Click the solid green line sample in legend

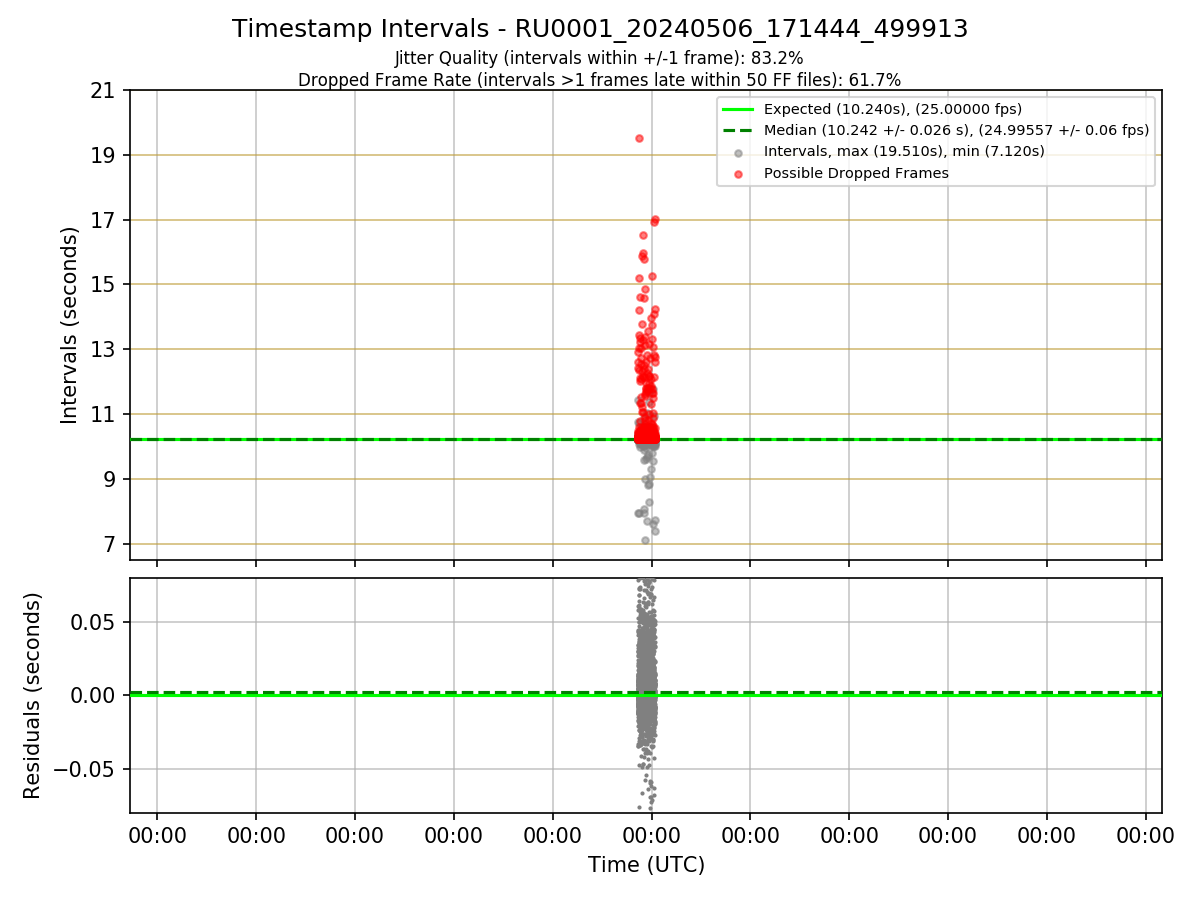[738, 109]
